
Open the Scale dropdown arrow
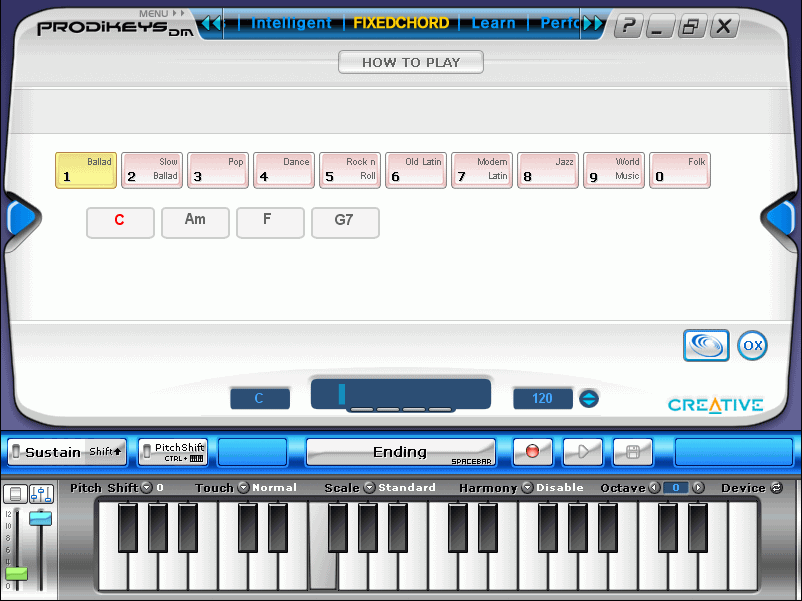[369, 487]
